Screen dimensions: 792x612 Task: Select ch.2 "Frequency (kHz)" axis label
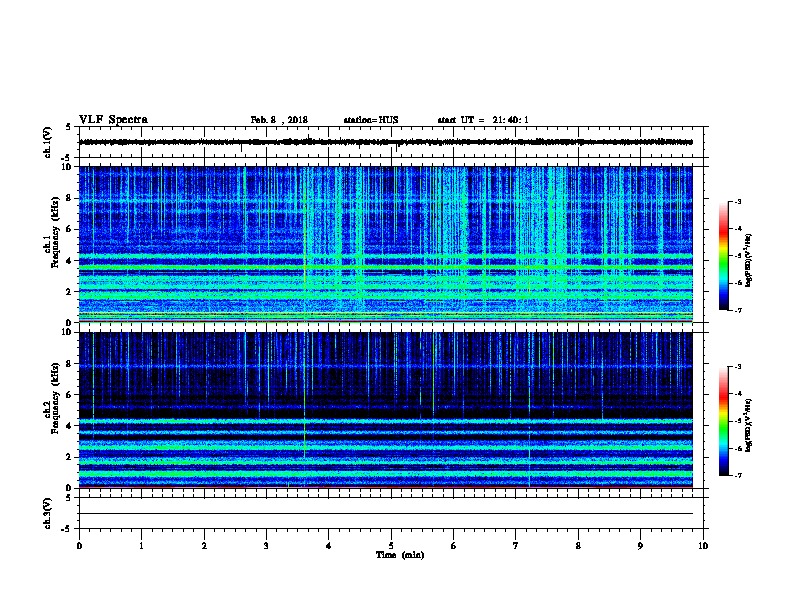55,398
